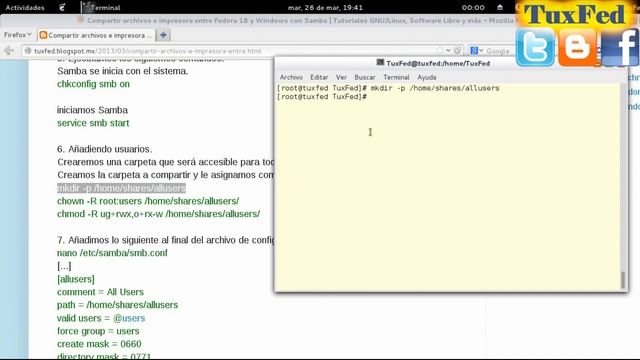This screenshot has height=360, width=640.
Task: Click the system tray icon beside 00:00
Action: (x=500, y=7)
